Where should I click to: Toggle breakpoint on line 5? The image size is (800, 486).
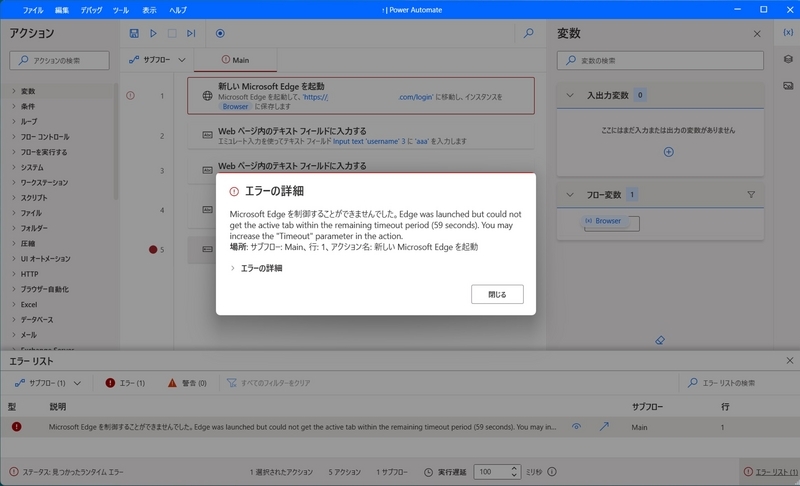[x=153, y=249]
